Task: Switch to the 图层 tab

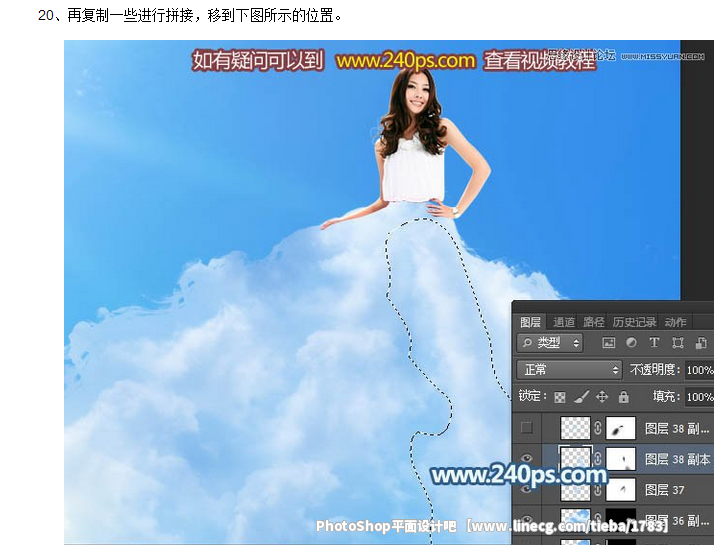Action: [530, 322]
